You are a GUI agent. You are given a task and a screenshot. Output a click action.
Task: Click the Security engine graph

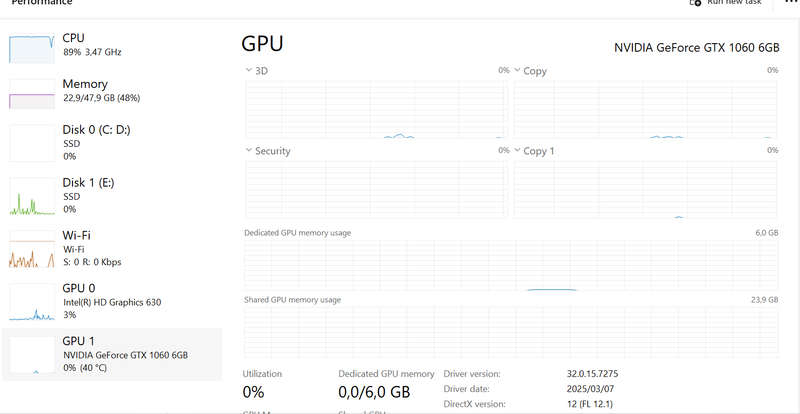pos(377,189)
